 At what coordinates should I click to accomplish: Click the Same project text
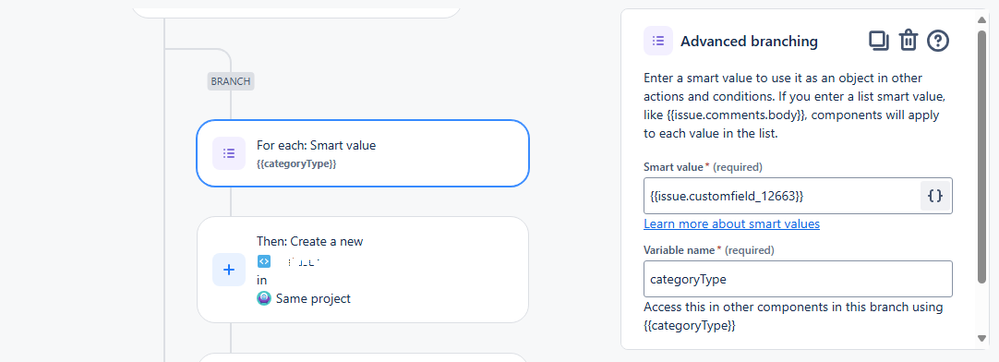pos(313,298)
